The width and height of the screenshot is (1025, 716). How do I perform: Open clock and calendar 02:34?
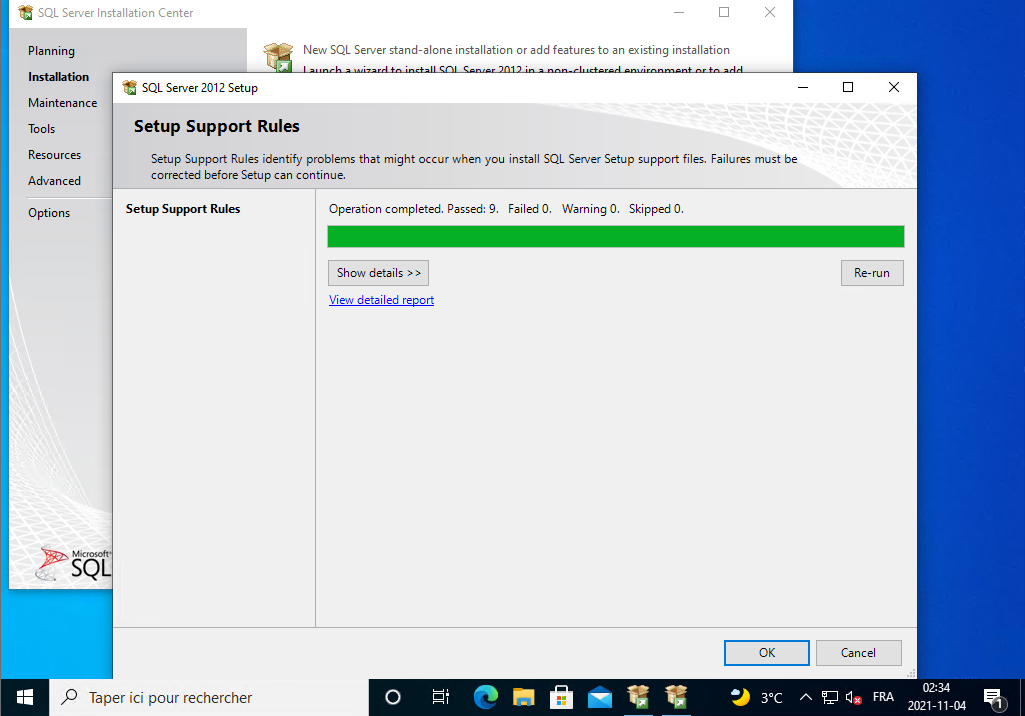(x=936, y=697)
